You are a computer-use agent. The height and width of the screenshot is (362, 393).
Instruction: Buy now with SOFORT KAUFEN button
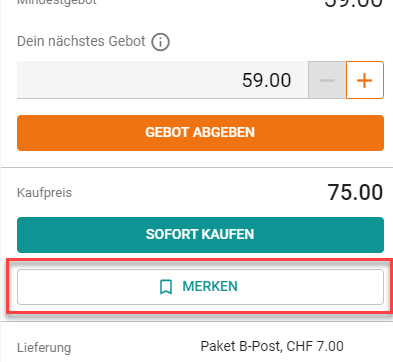(x=200, y=235)
